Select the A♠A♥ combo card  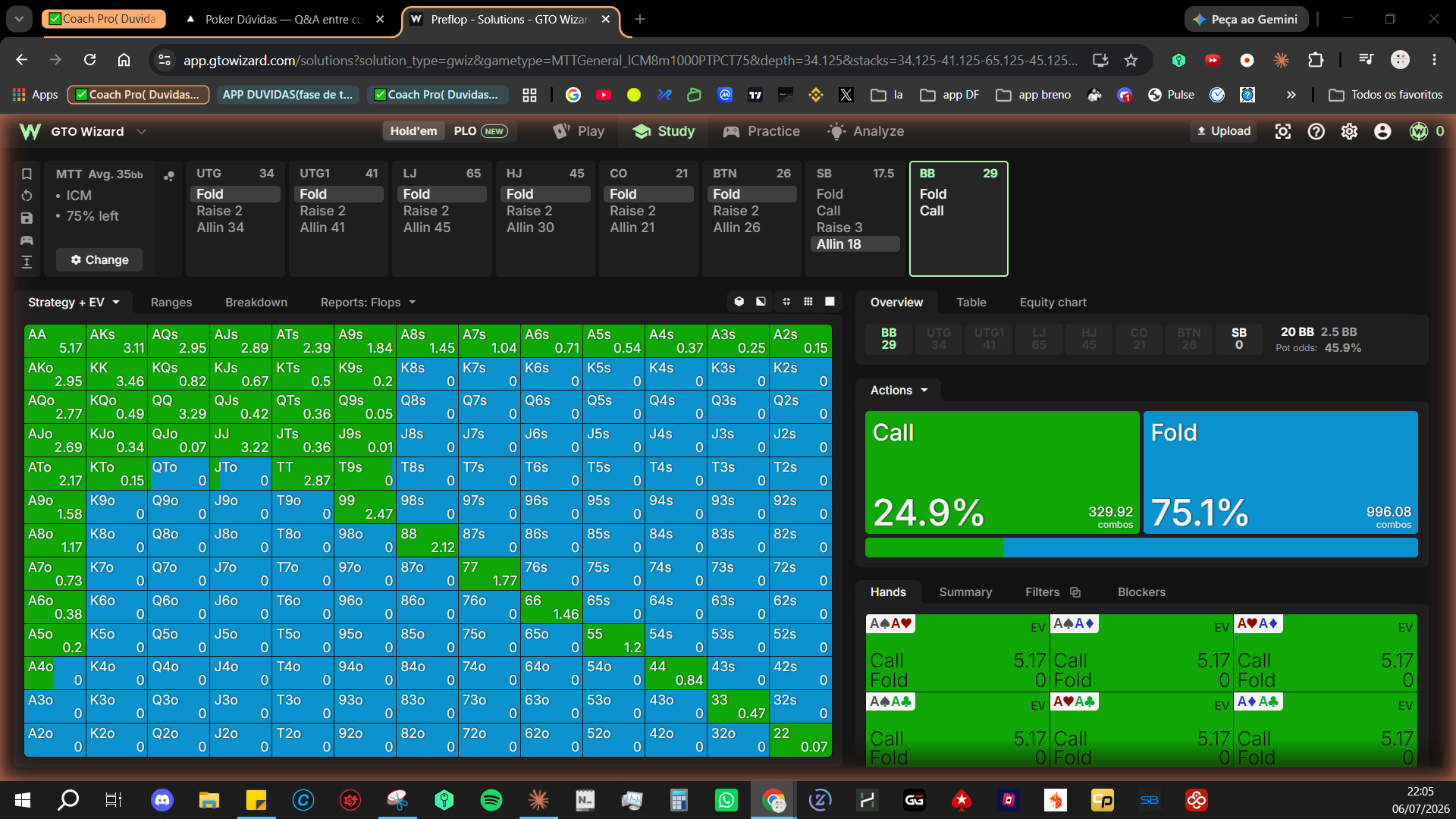[x=957, y=652]
